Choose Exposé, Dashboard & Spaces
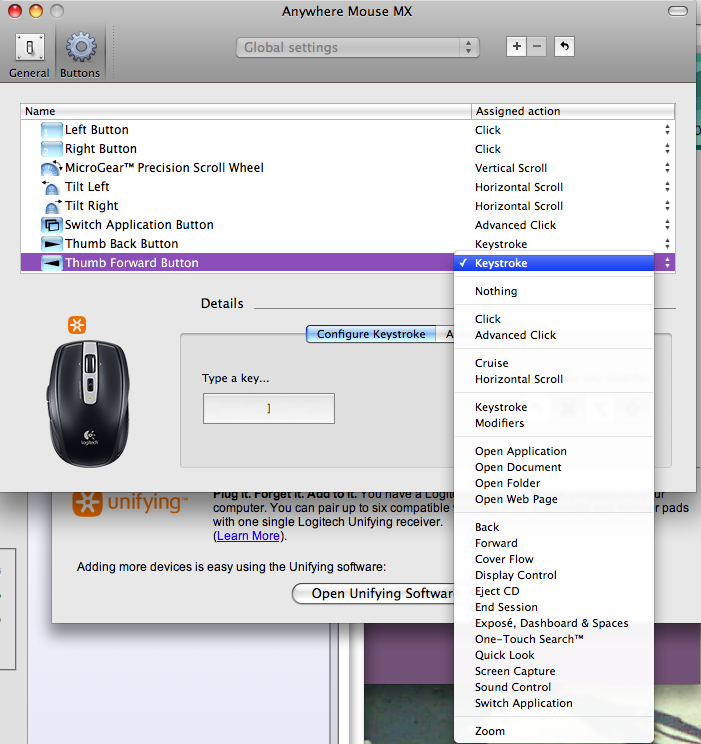The height and width of the screenshot is (744, 701). click(554, 623)
